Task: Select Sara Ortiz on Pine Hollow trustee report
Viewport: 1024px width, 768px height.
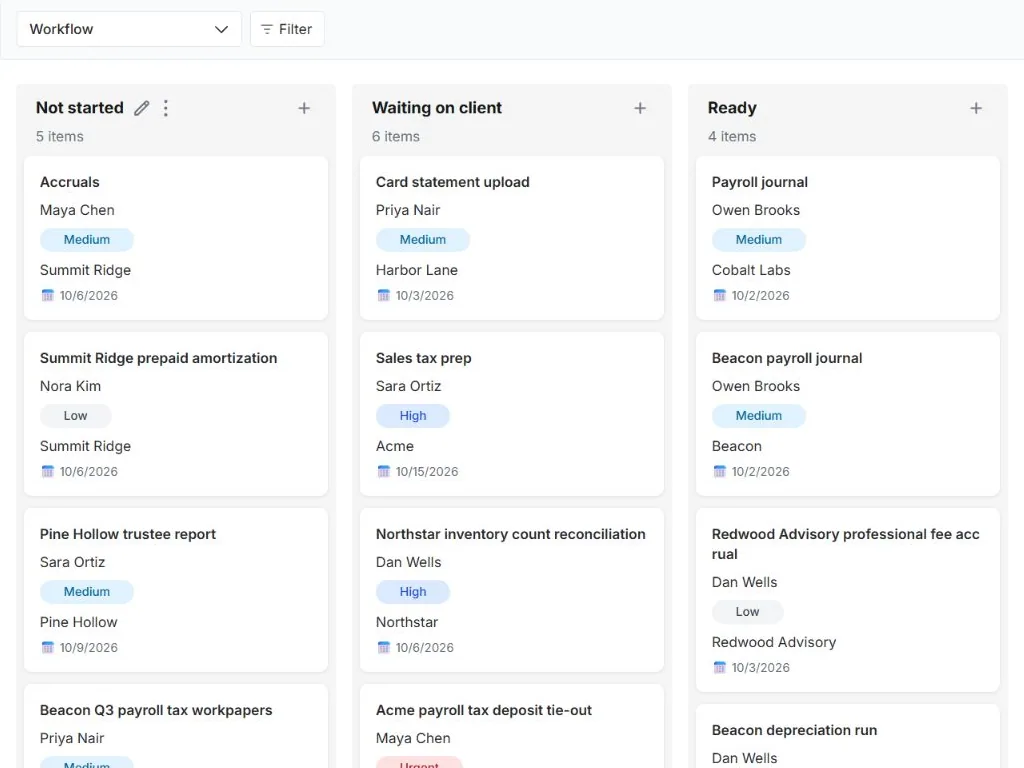Action: [x=72, y=562]
